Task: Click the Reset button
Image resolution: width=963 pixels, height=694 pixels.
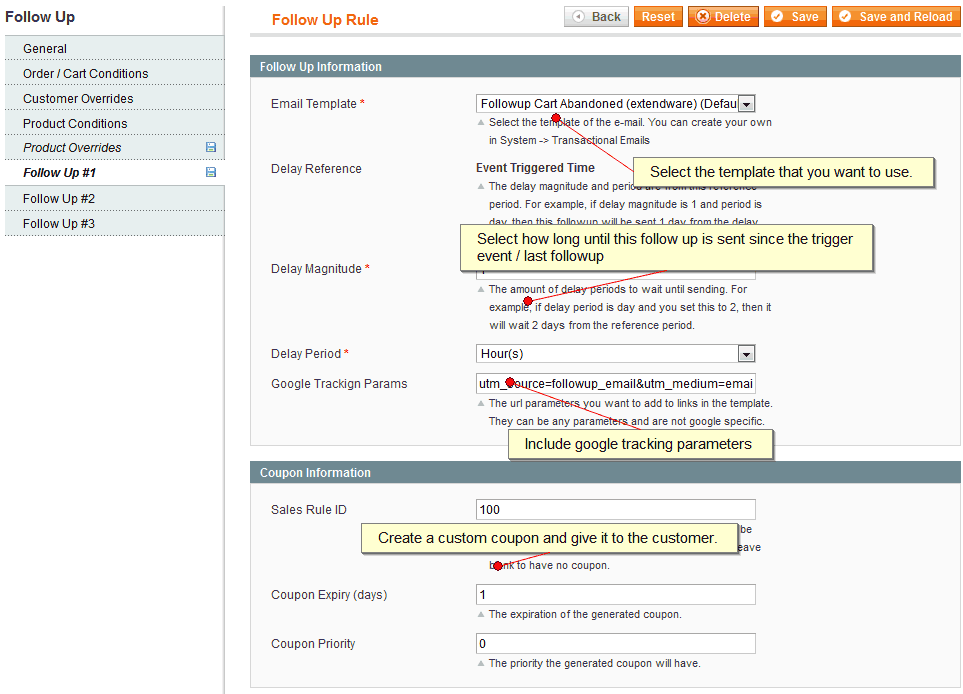Action: pos(657,16)
